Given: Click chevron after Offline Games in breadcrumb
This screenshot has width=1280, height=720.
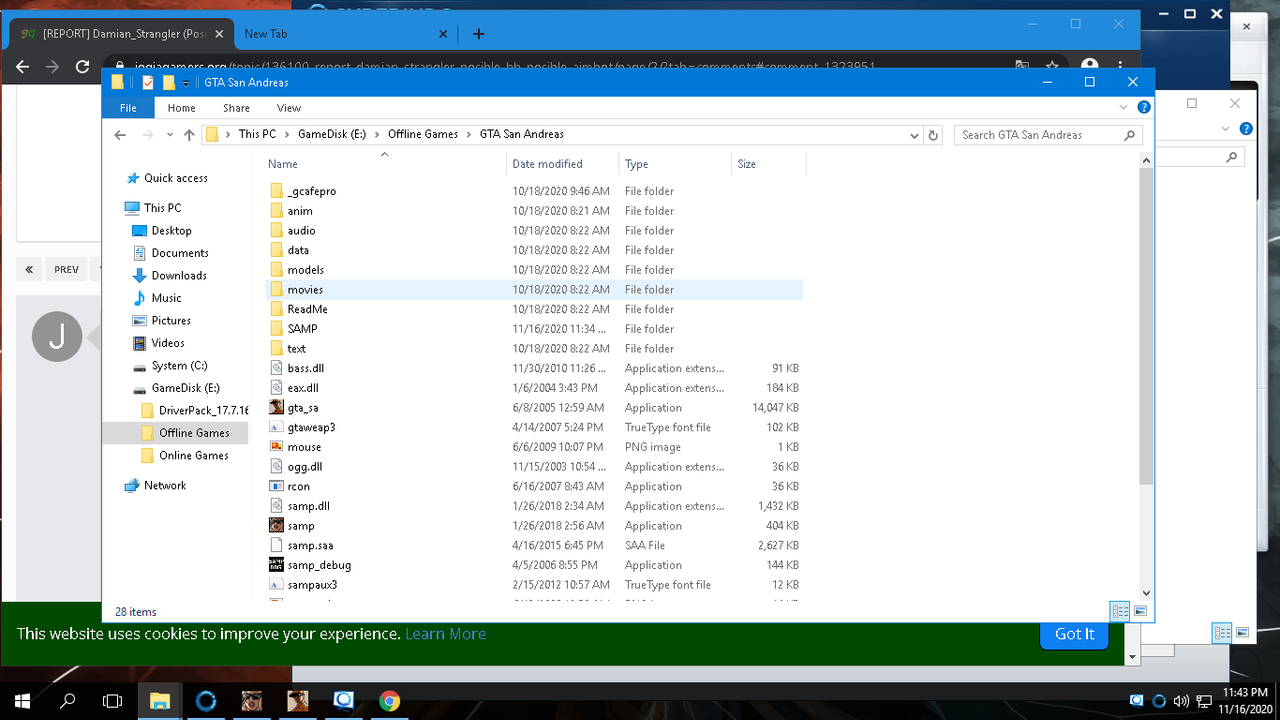Looking at the screenshot, I should pos(469,135).
